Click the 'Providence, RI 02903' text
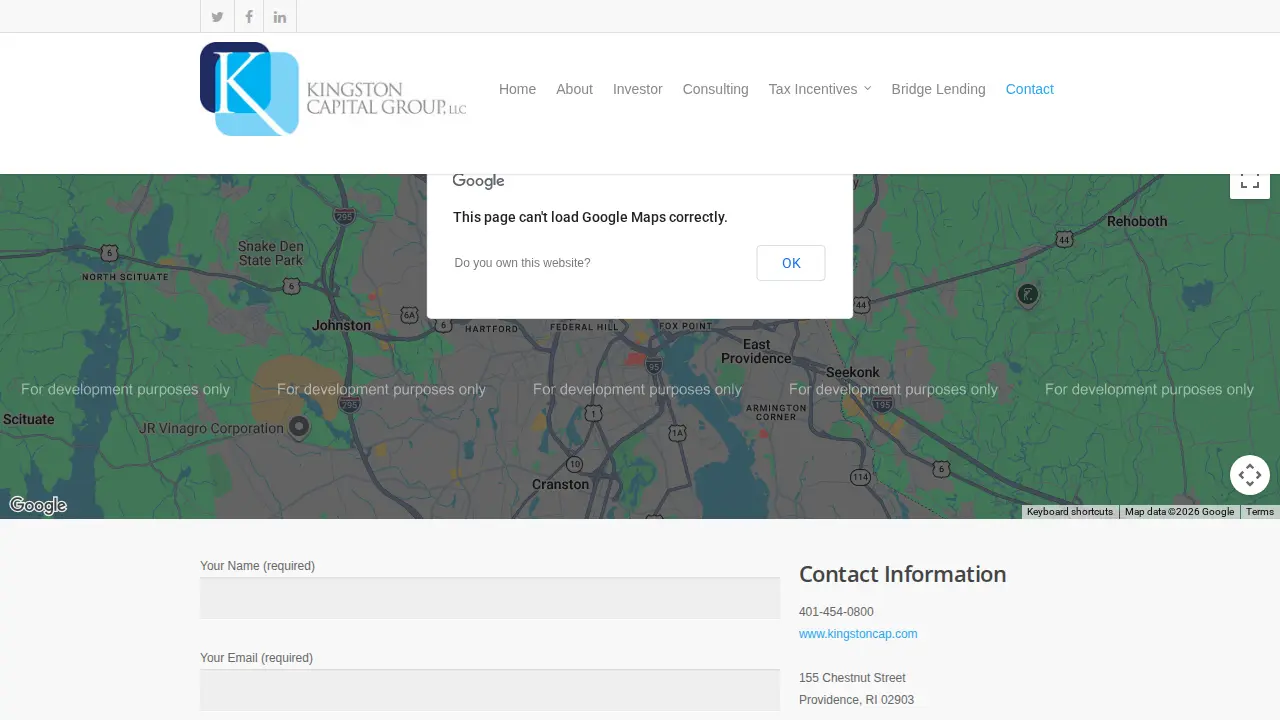 pos(856,700)
